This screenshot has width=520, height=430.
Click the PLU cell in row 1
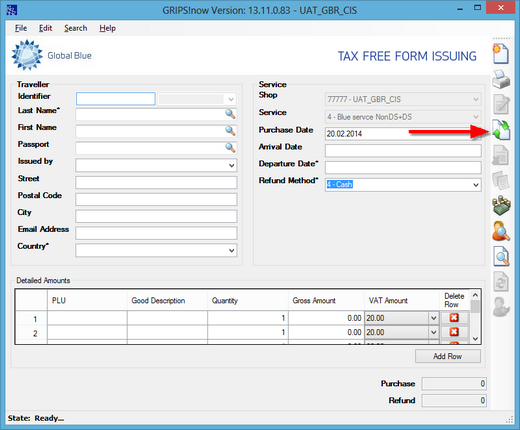point(87,318)
